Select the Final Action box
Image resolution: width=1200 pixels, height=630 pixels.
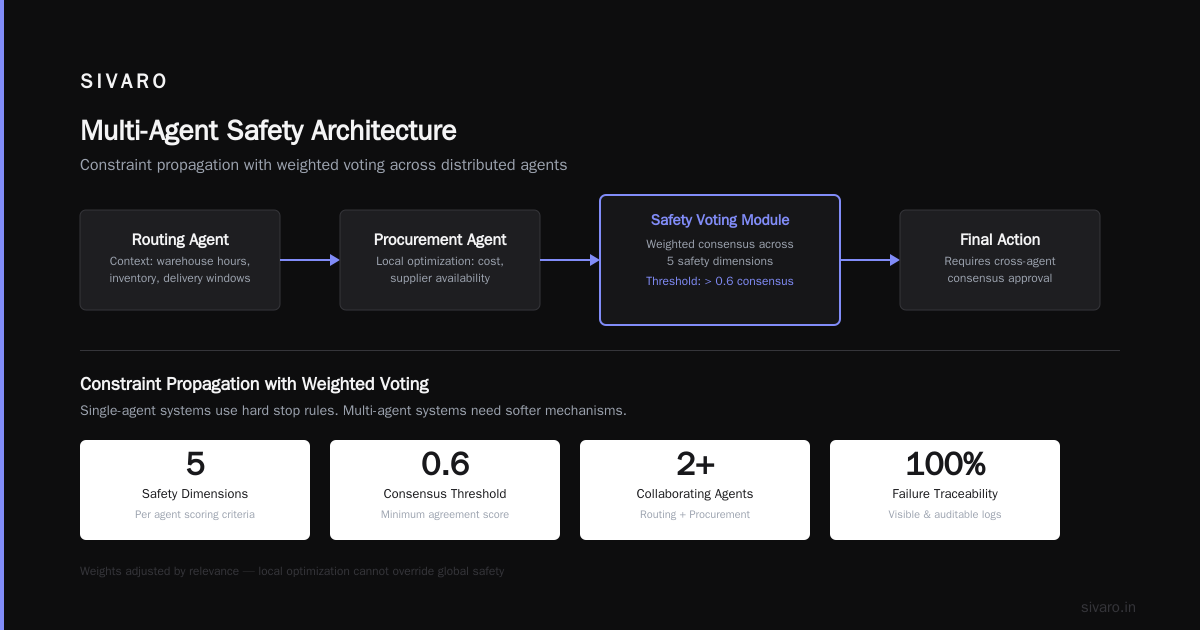point(1000,260)
